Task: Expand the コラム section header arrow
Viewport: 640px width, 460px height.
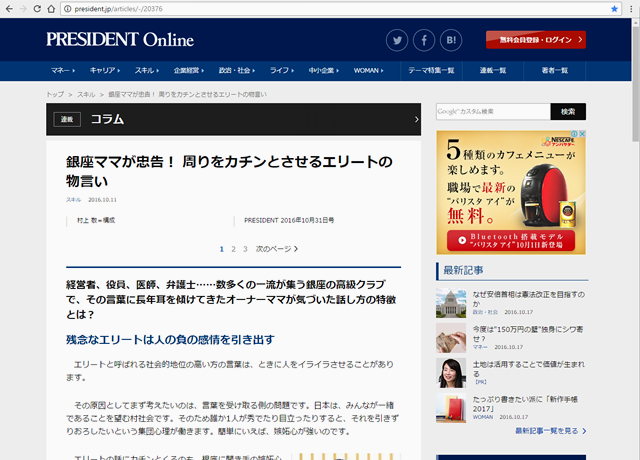Action: point(416,119)
